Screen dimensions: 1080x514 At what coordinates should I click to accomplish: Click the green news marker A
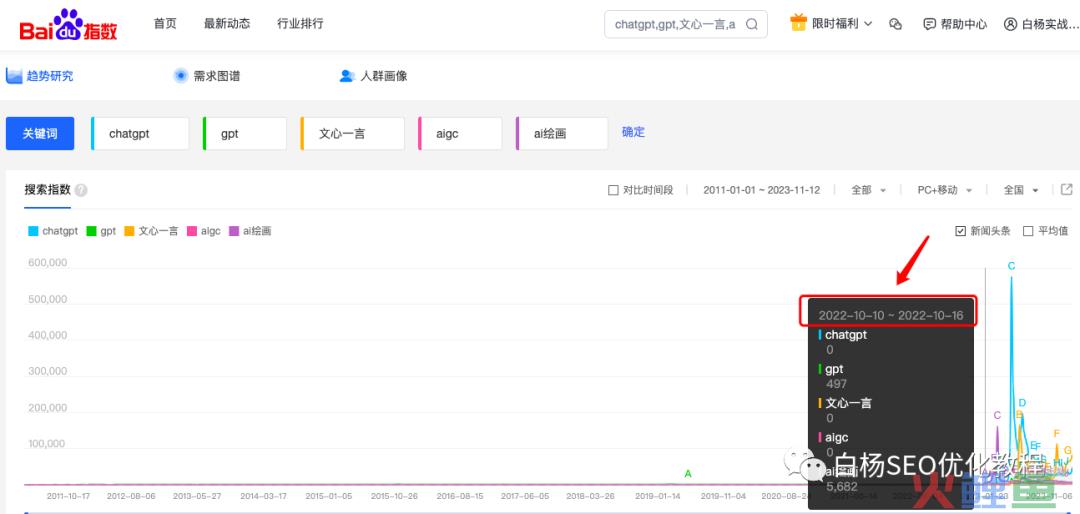tap(687, 473)
